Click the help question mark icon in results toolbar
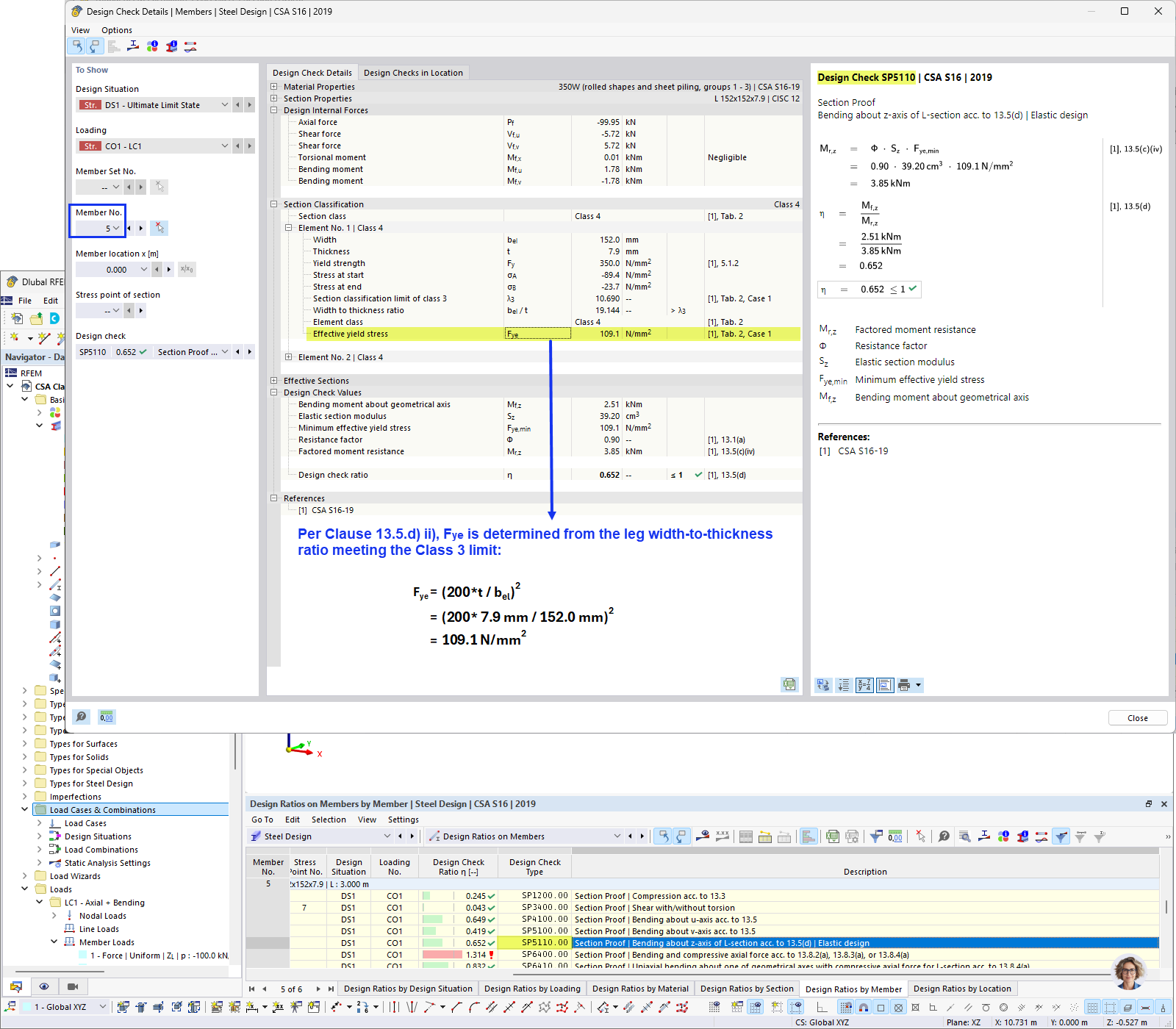Screen dimensions: 1176x1029 click(944, 836)
